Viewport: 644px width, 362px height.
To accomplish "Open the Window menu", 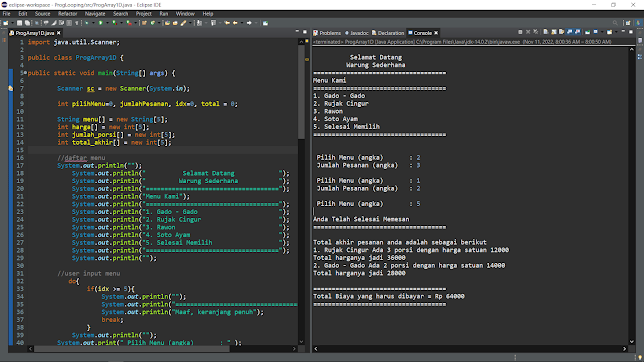I will (x=185, y=14).
